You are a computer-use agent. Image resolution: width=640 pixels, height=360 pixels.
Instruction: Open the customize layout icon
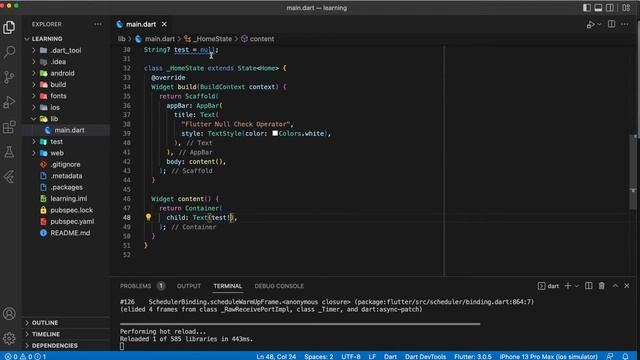click(626, 8)
